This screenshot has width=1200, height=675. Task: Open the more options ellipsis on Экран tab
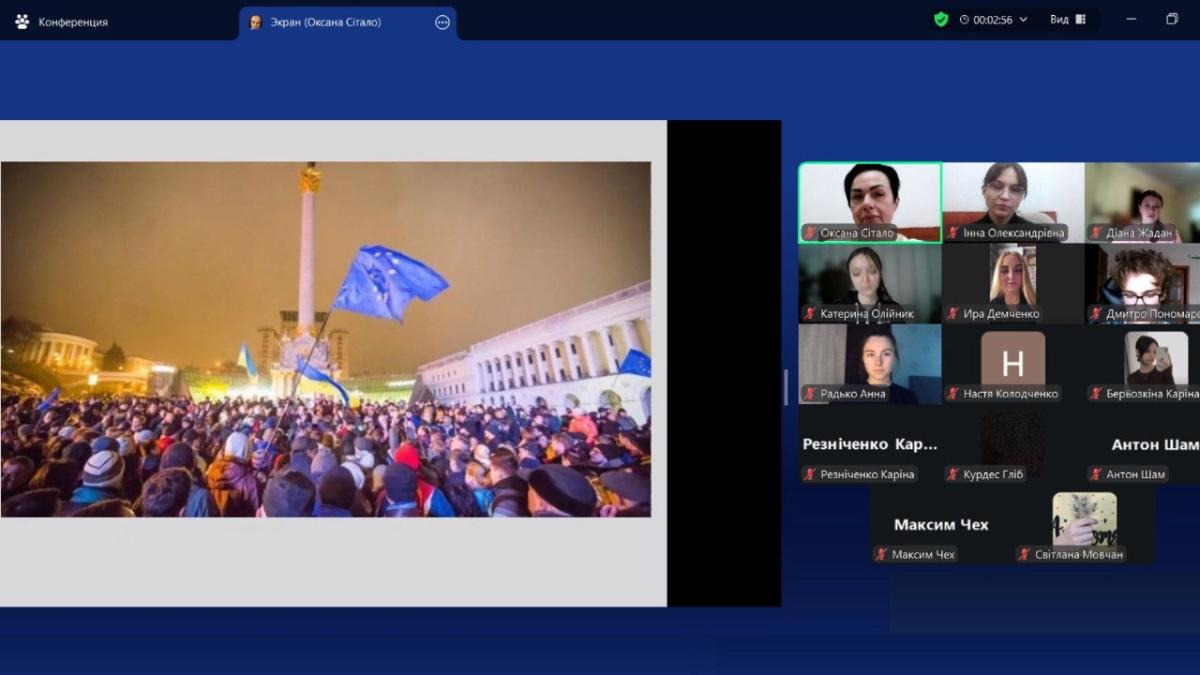point(442,22)
